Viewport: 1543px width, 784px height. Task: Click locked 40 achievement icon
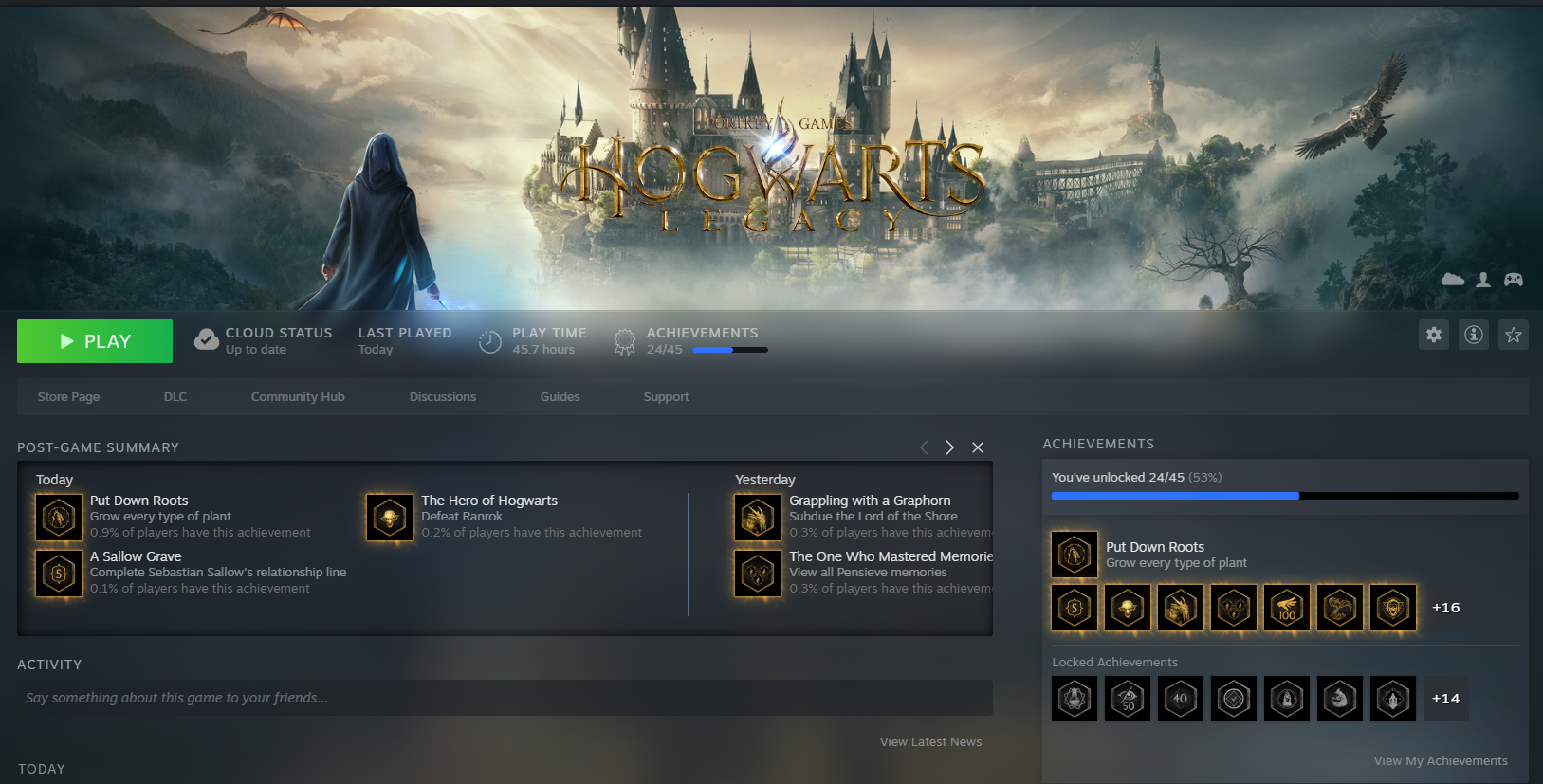[1181, 699]
